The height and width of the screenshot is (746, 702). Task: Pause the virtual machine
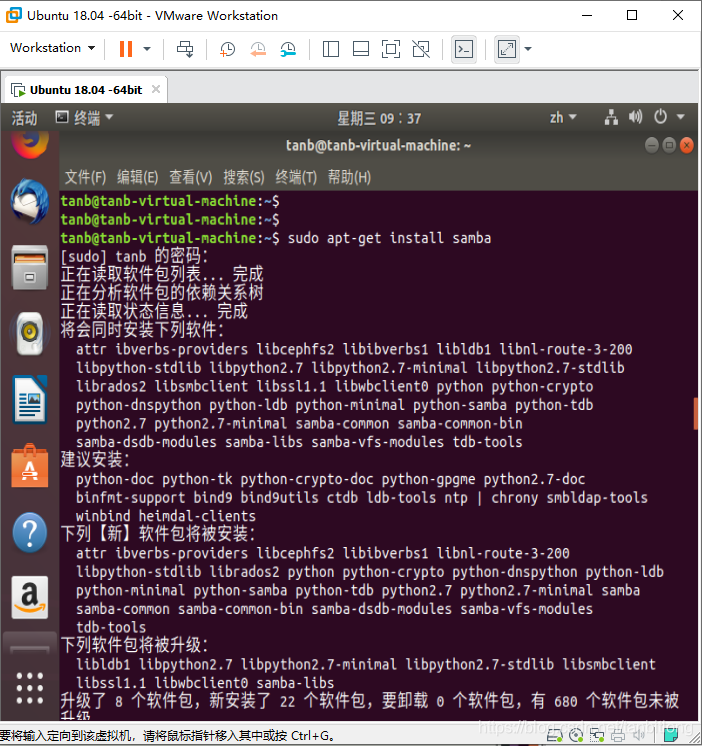[x=126, y=49]
